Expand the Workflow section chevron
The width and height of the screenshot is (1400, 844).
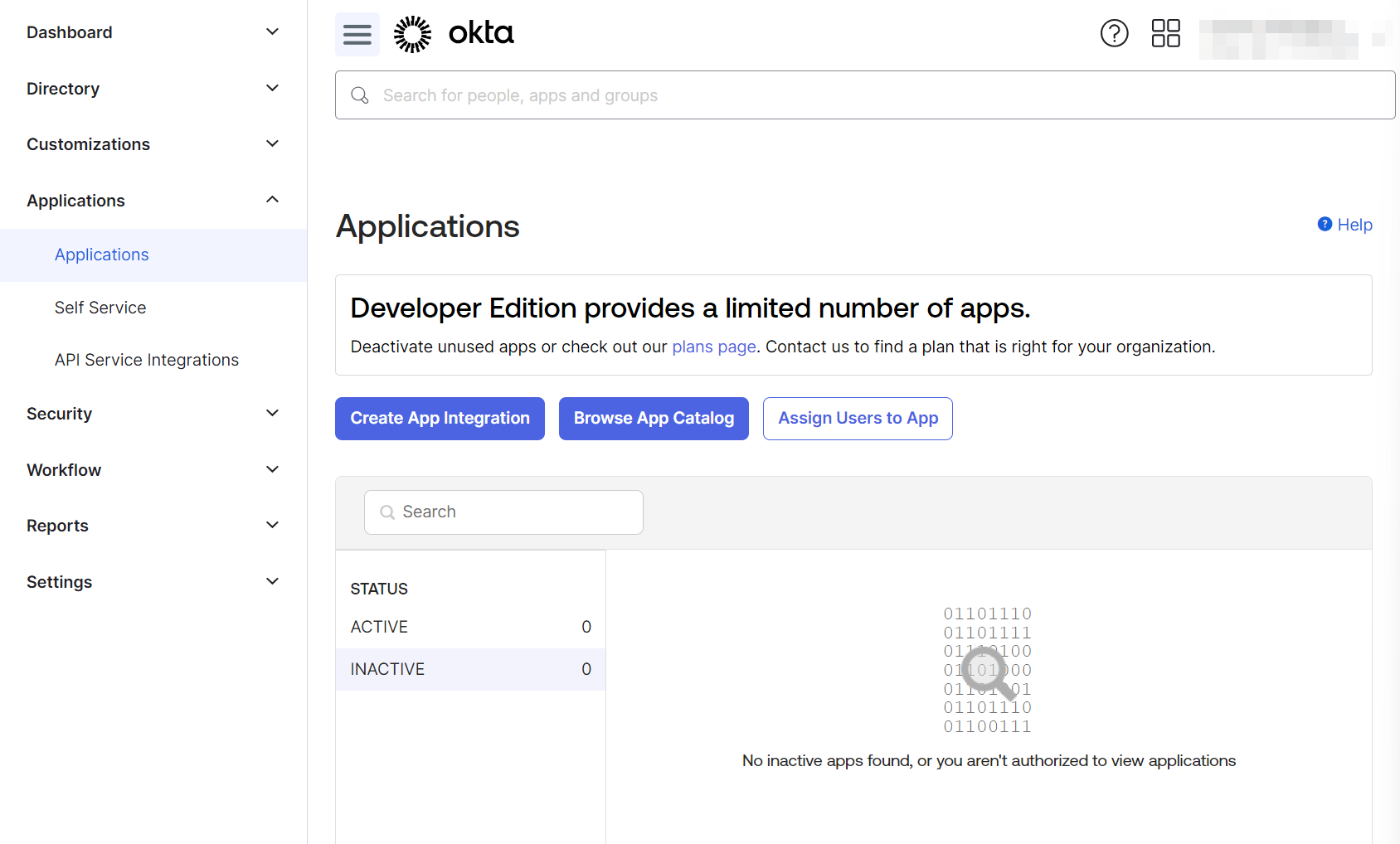coord(272,469)
